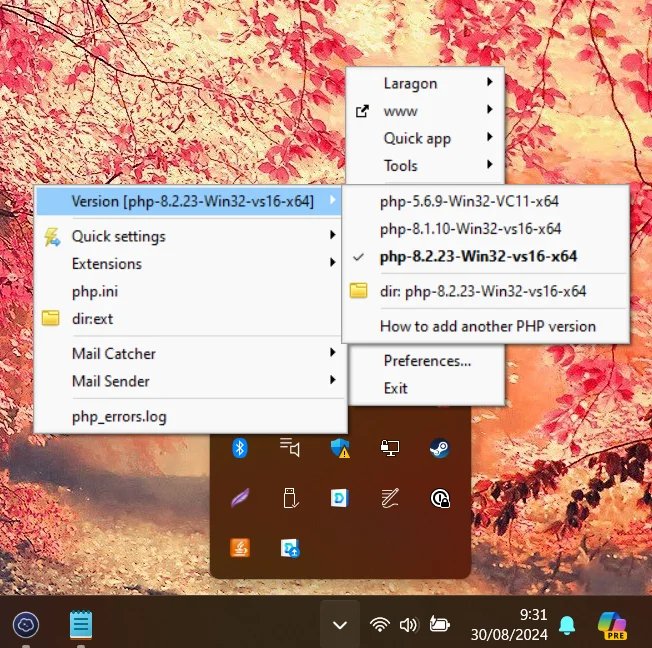This screenshot has height=648, width=652.
Task: Select checked php-8.2.23-Win32-vs16-x64 version
Action: 486,256
